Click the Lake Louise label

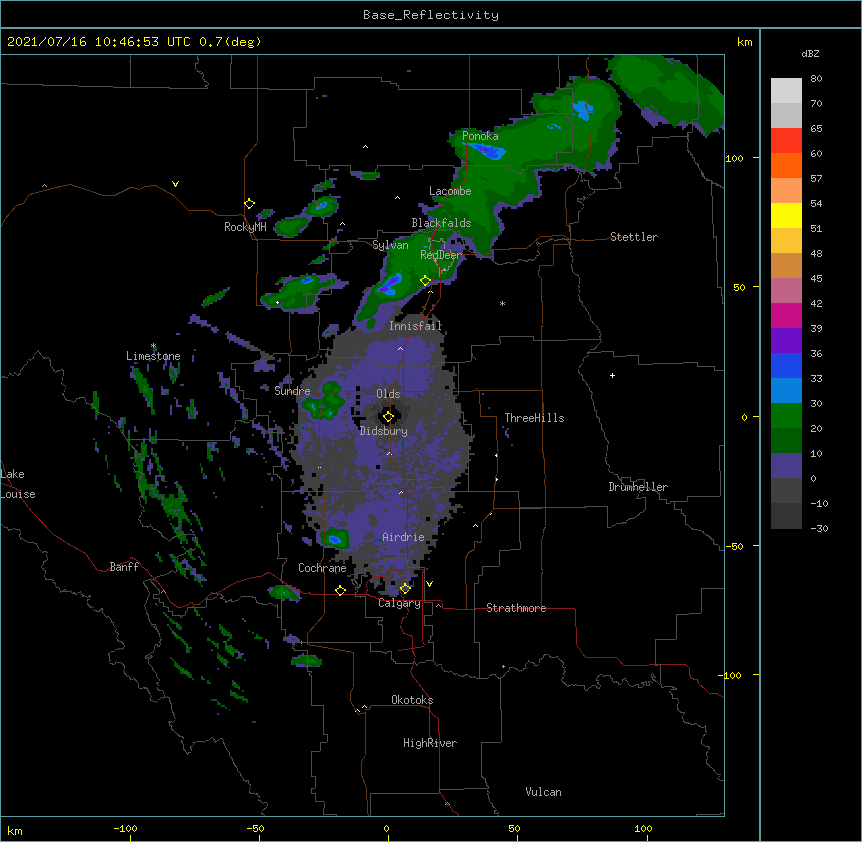[18, 484]
